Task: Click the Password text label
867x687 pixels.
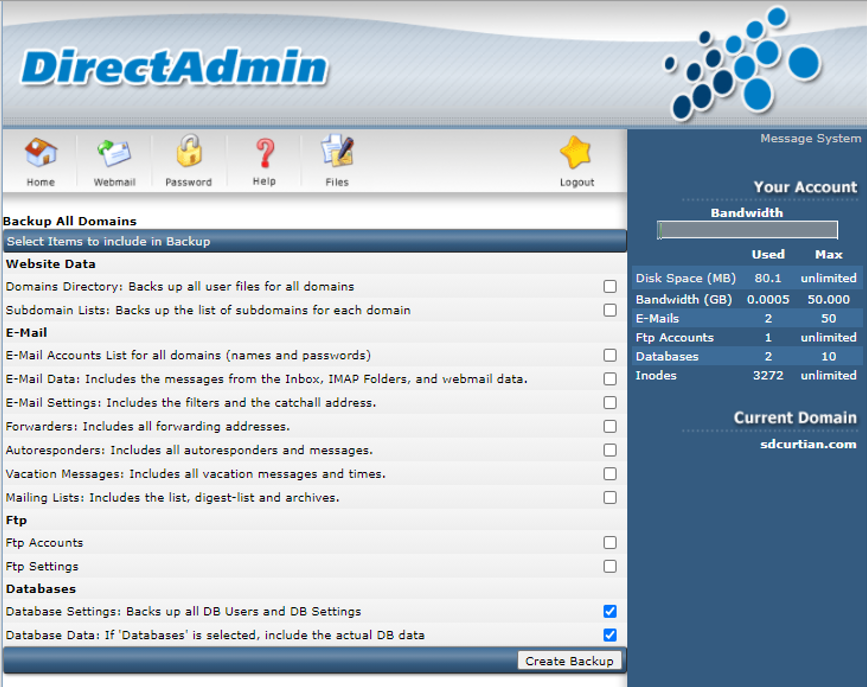Action: pyautogui.click(x=189, y=182)
